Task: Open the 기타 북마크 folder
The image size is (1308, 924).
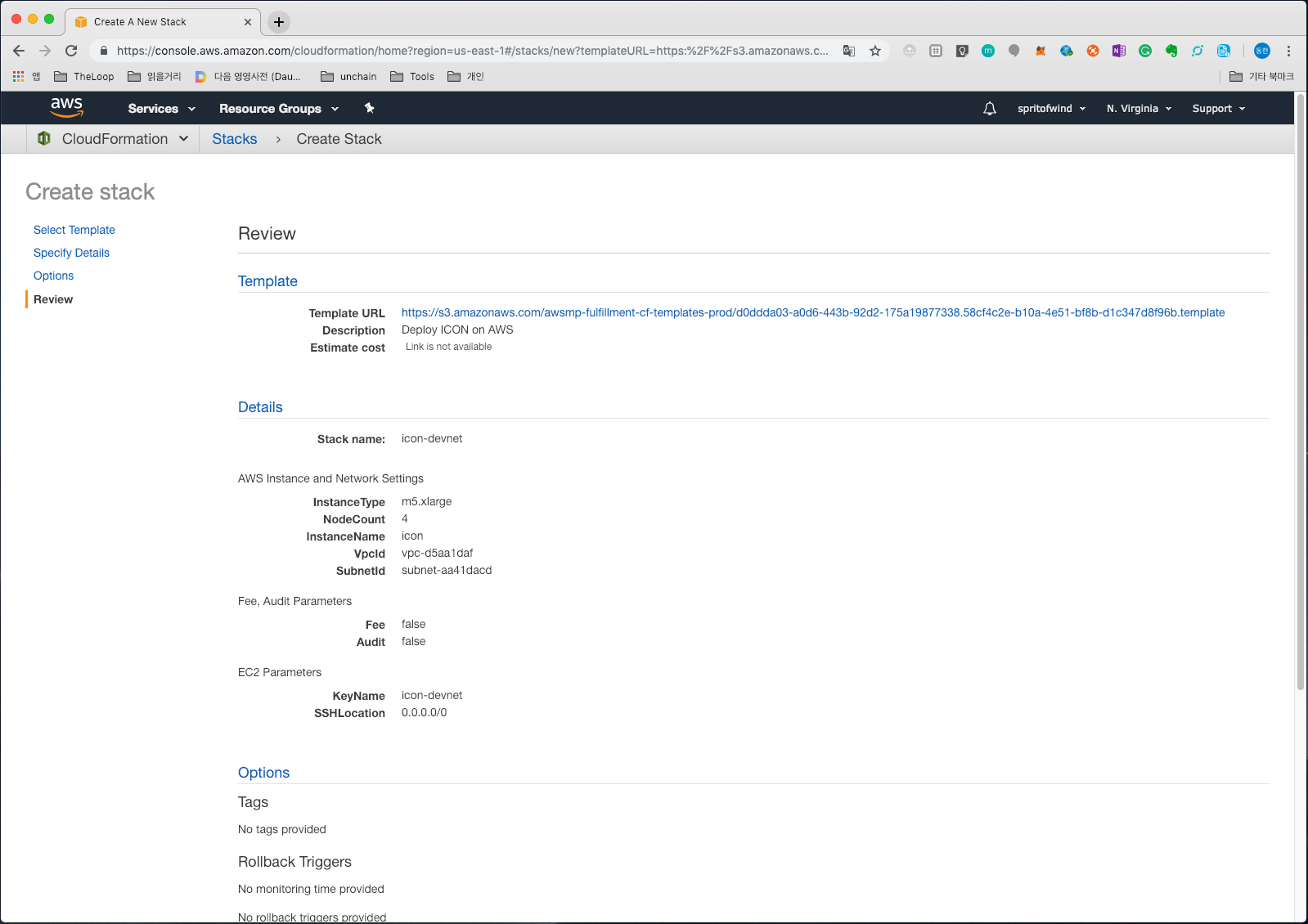Action: pyautogui.click(x=1261, y=76)
